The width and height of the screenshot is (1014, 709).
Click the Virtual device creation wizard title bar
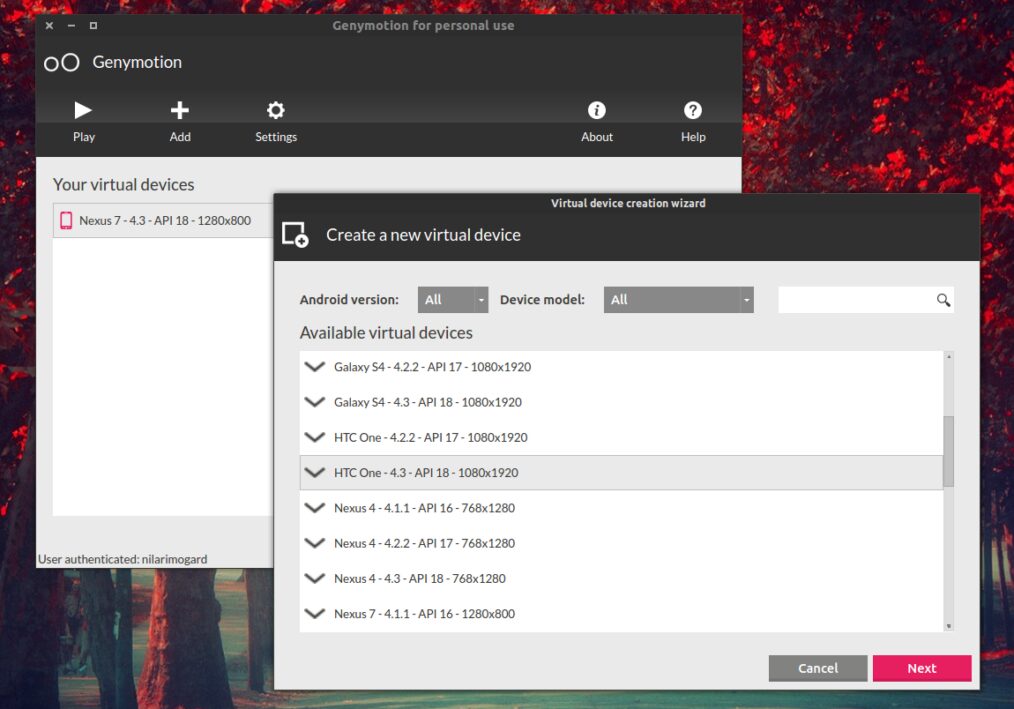point(627,203)
